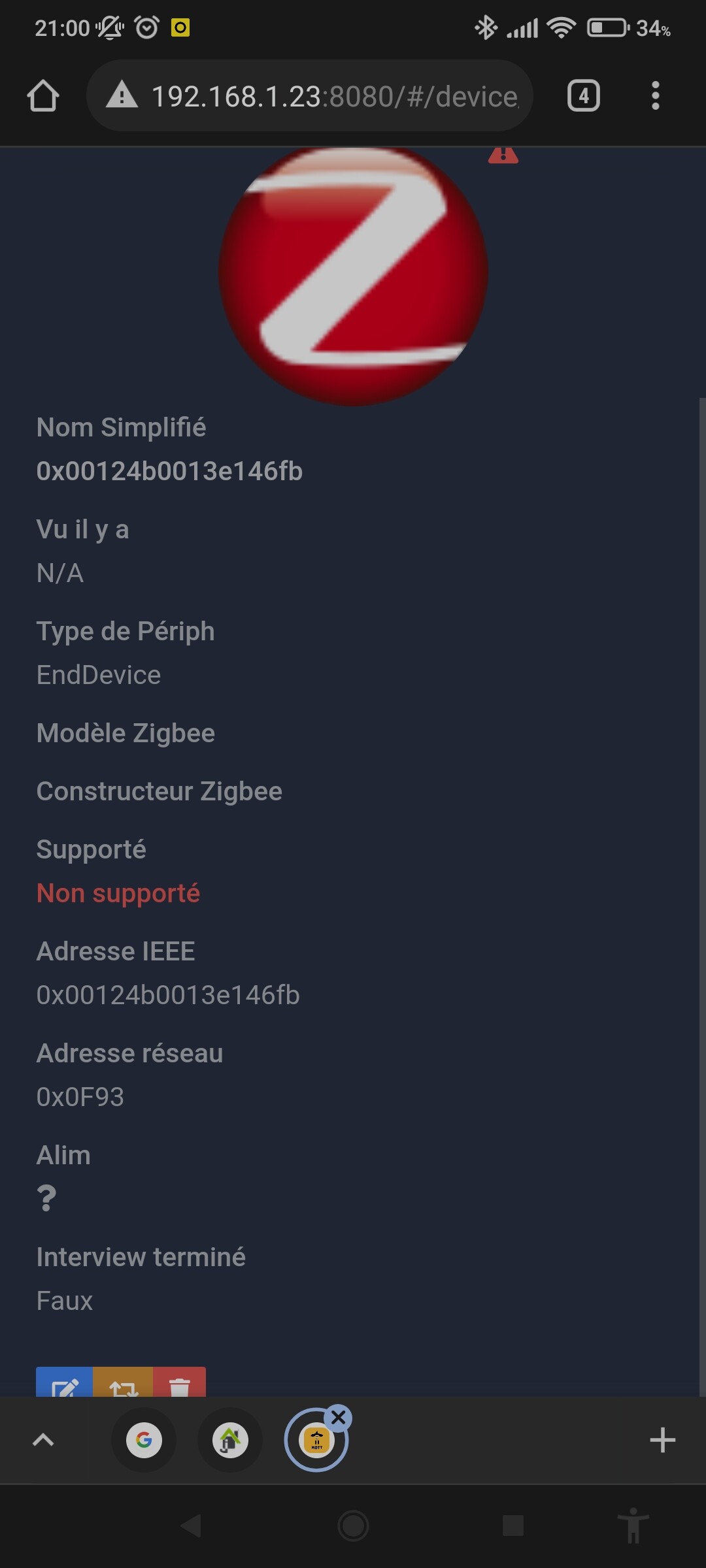Expand the tab strip with the up chevron

43,1440
